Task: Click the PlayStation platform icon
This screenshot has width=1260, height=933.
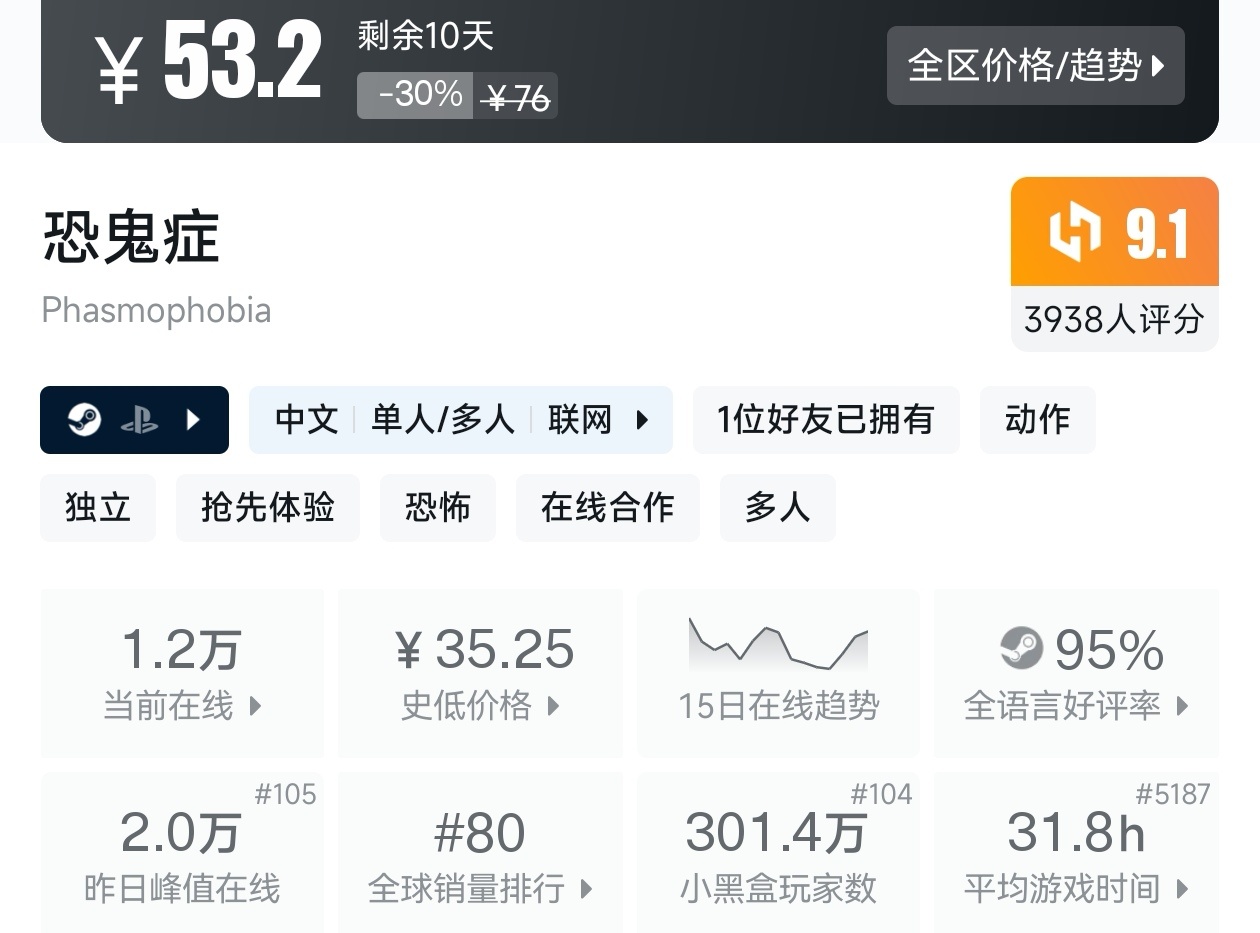Action: point(139,420)
